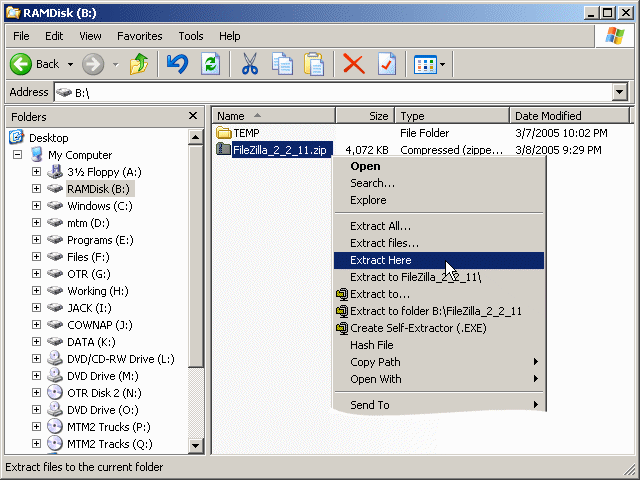Expand the Windows (C:) drive node

tap(36, 206)
